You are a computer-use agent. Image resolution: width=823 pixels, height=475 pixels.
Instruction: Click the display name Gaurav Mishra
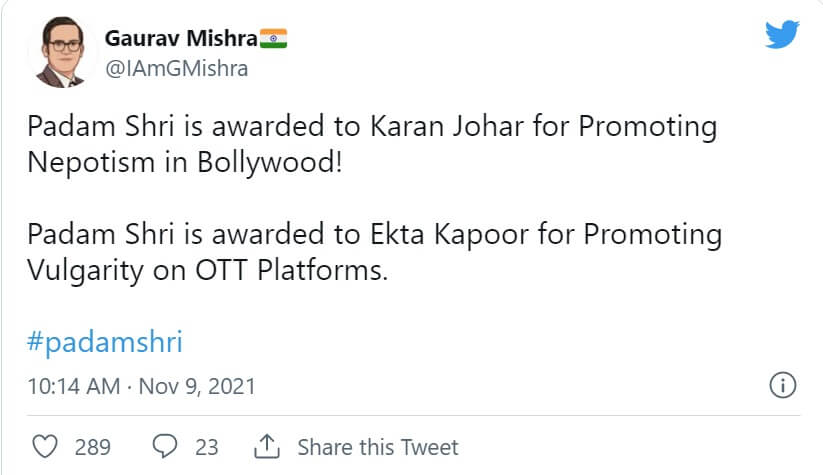point(180,40)
